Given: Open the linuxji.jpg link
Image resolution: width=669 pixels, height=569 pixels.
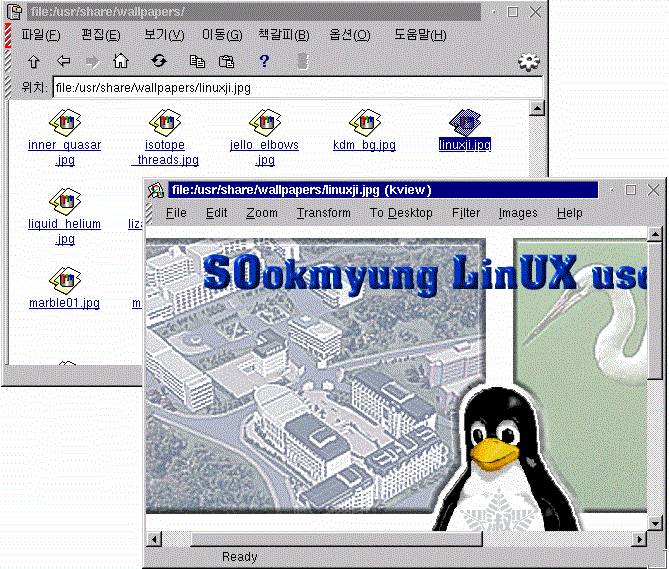Looking at the screenshot, I should 465,145.
